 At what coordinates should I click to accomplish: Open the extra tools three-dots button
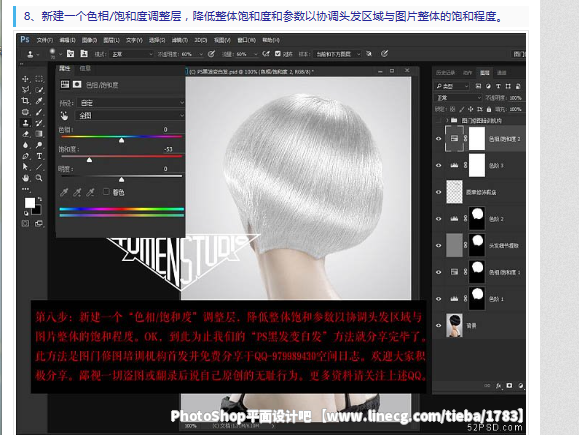click(25, 189)
